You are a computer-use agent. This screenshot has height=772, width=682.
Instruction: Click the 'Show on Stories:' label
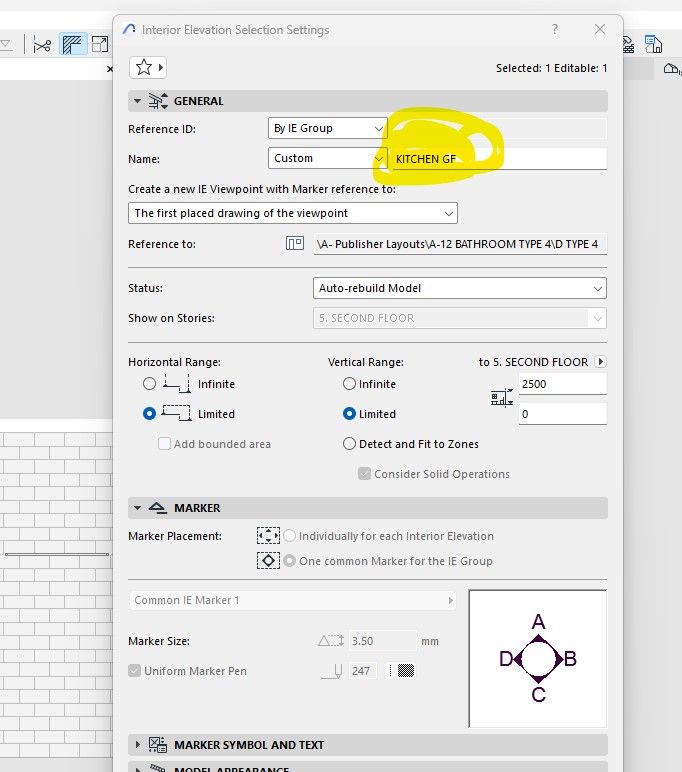click(x=171, y=318)
